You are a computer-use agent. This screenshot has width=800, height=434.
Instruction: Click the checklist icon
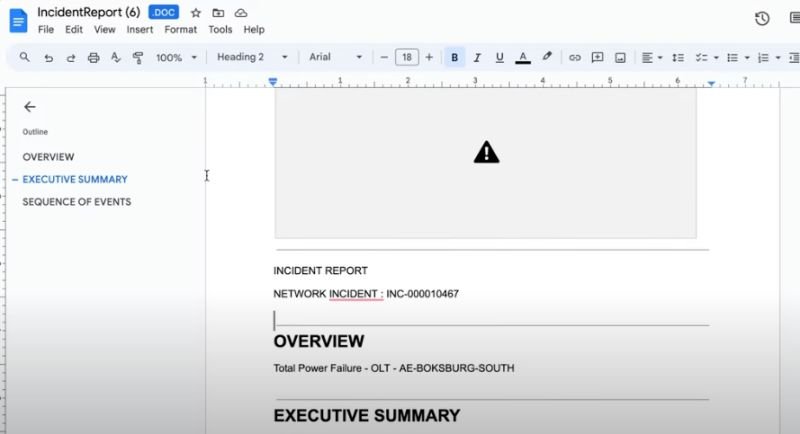(702, 58)
